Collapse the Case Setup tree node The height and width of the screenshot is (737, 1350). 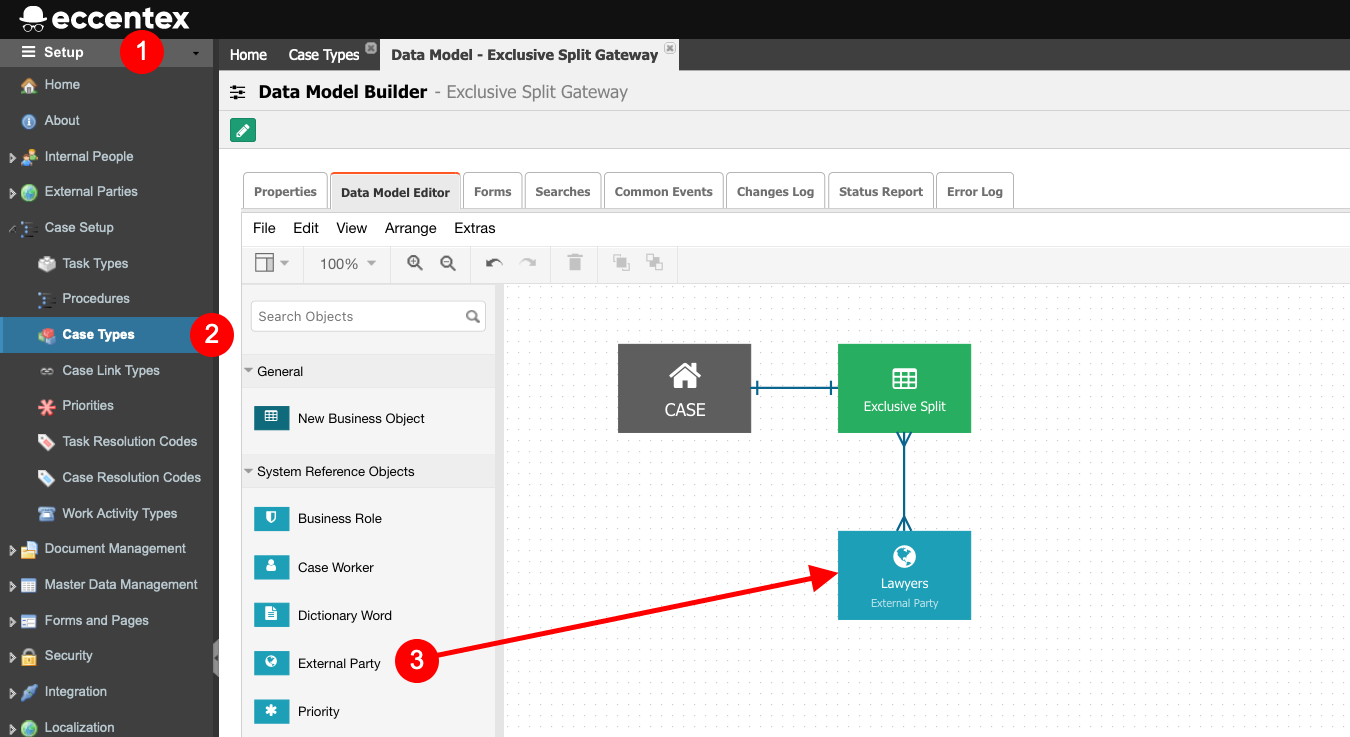click(x=12, y=228)
